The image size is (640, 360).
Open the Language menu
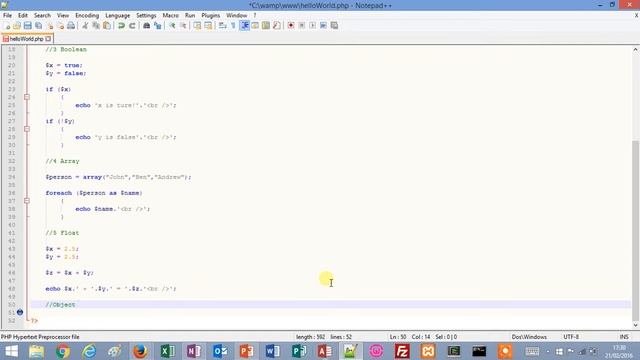[118, 16]
